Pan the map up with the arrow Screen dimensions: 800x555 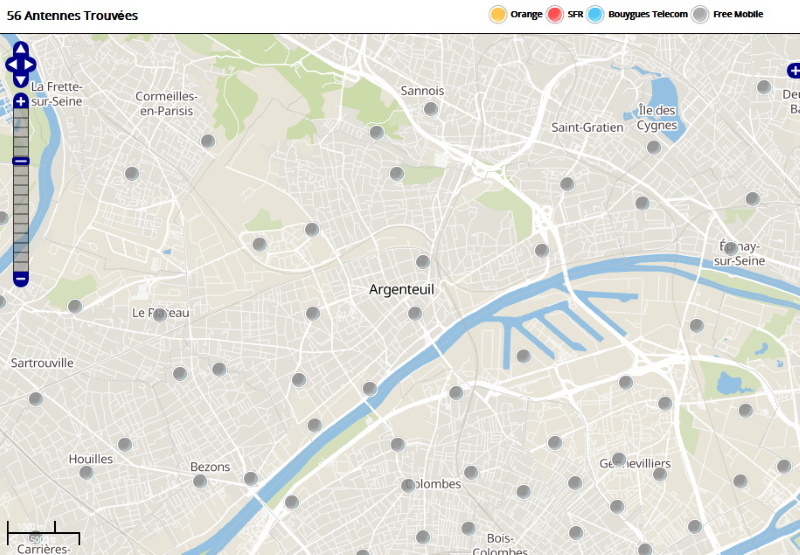[x=21, y=49]
